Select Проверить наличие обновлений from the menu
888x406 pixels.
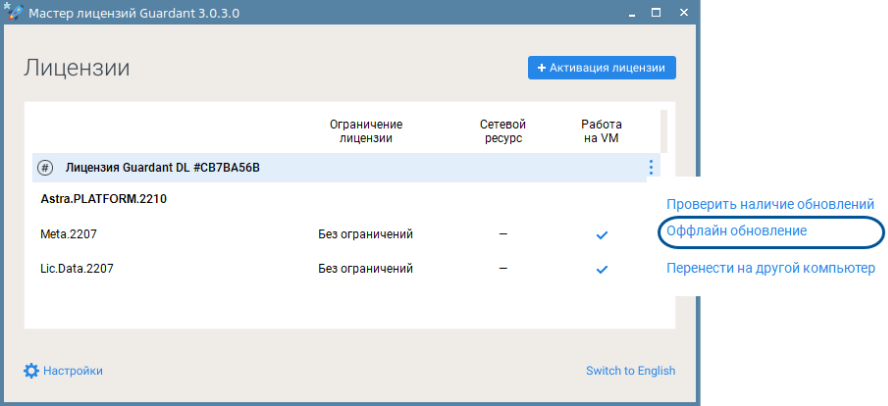[x=770, y=204]
